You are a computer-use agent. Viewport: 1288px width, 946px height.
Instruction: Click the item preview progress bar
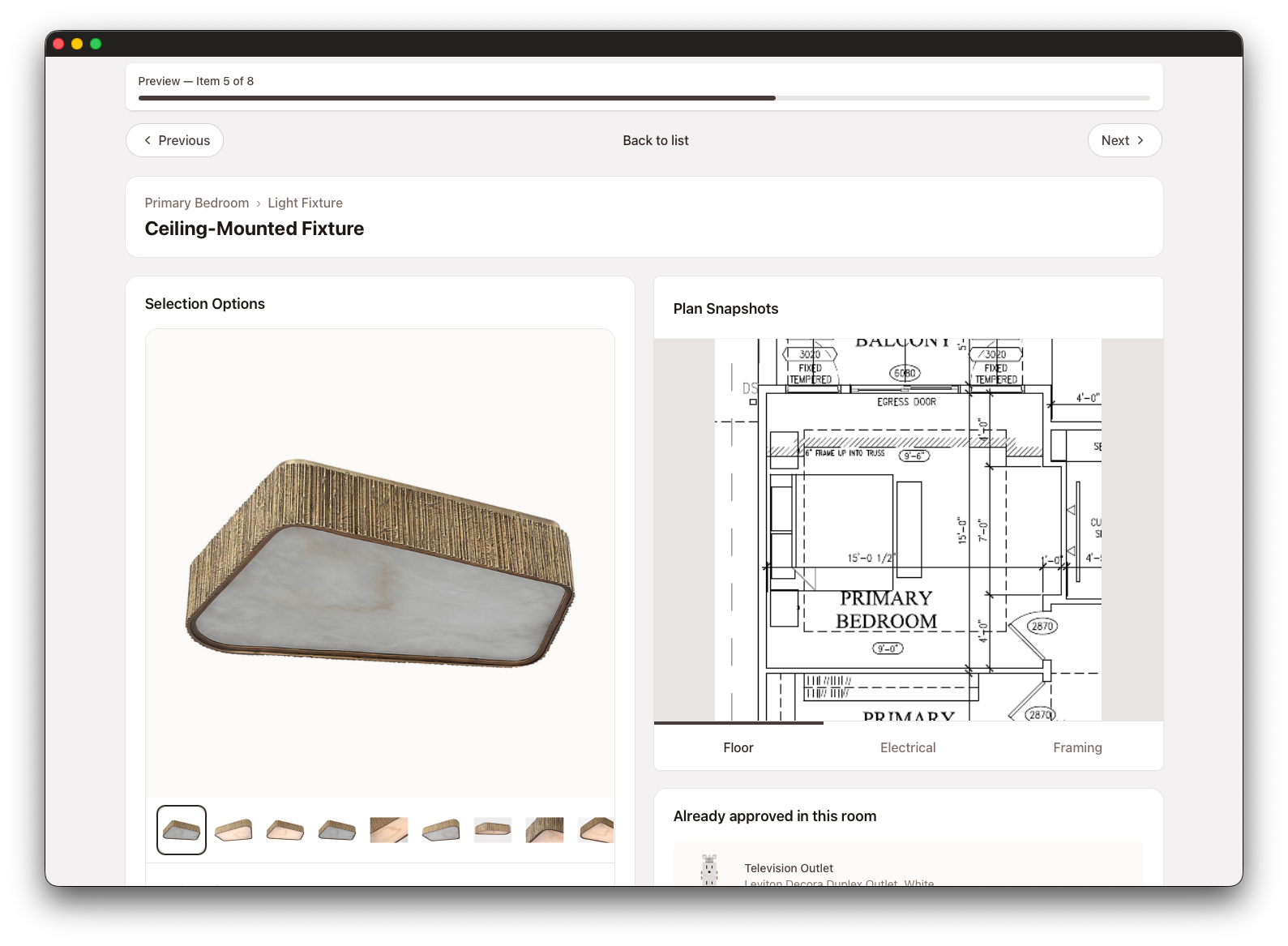(644, 98)
